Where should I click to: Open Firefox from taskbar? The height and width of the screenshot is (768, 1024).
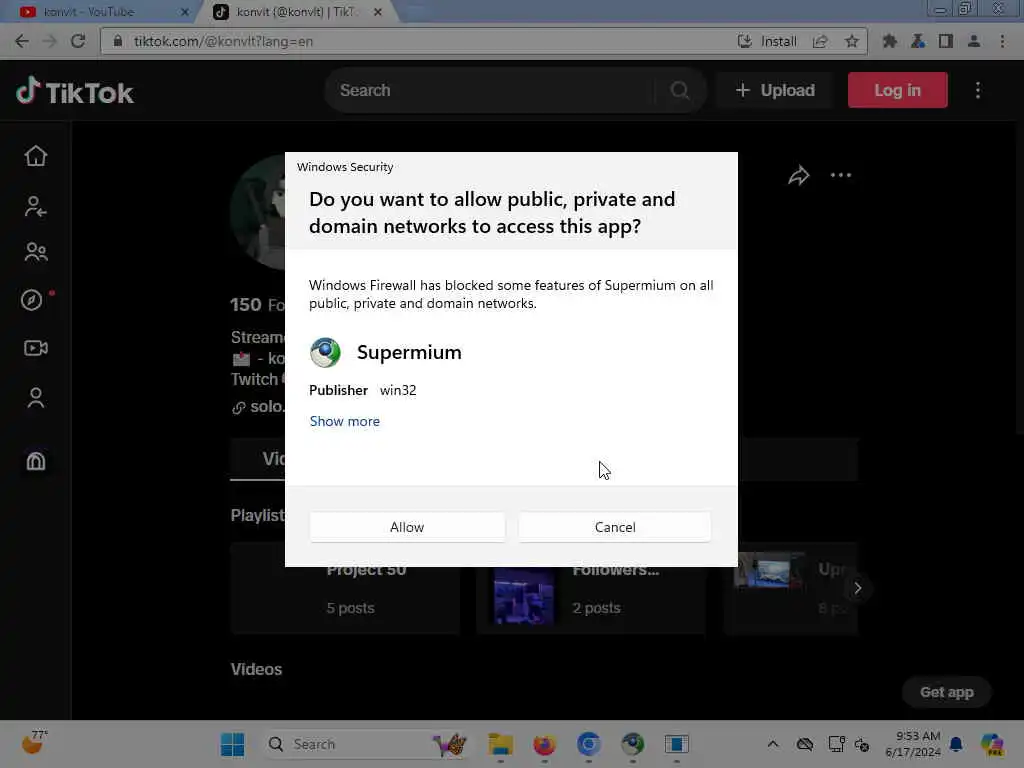tap(545, 744)
